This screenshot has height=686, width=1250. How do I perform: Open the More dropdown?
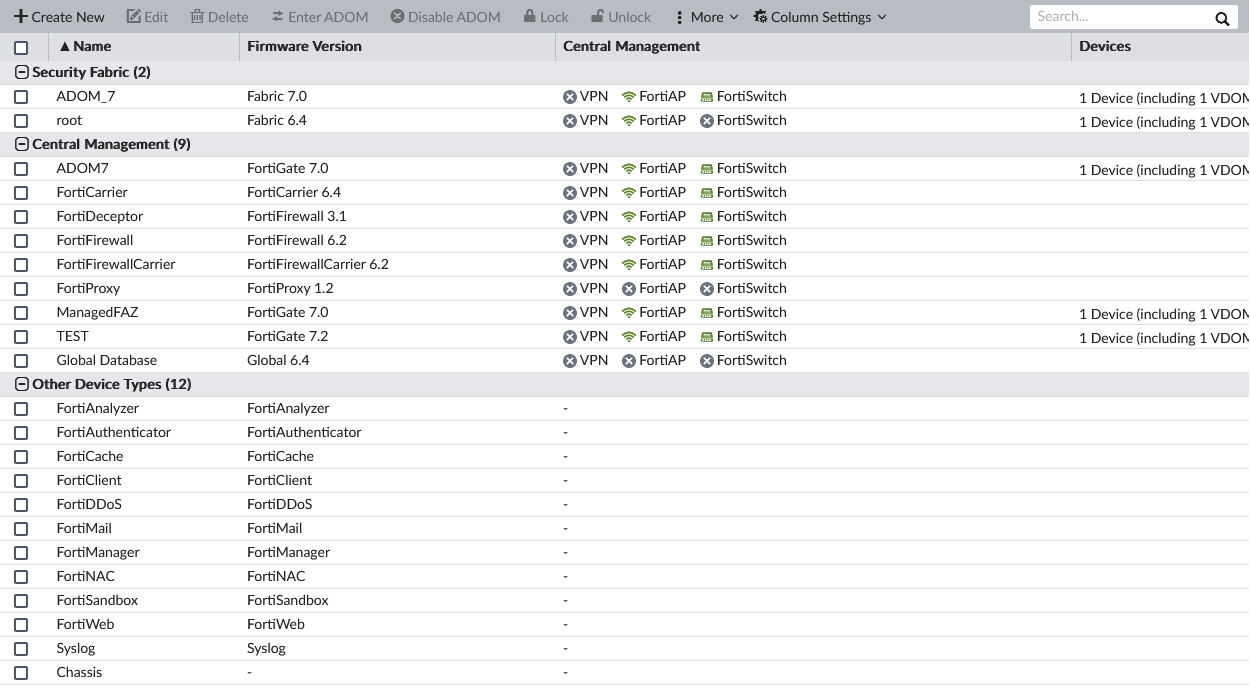click(x=707, y=16)
